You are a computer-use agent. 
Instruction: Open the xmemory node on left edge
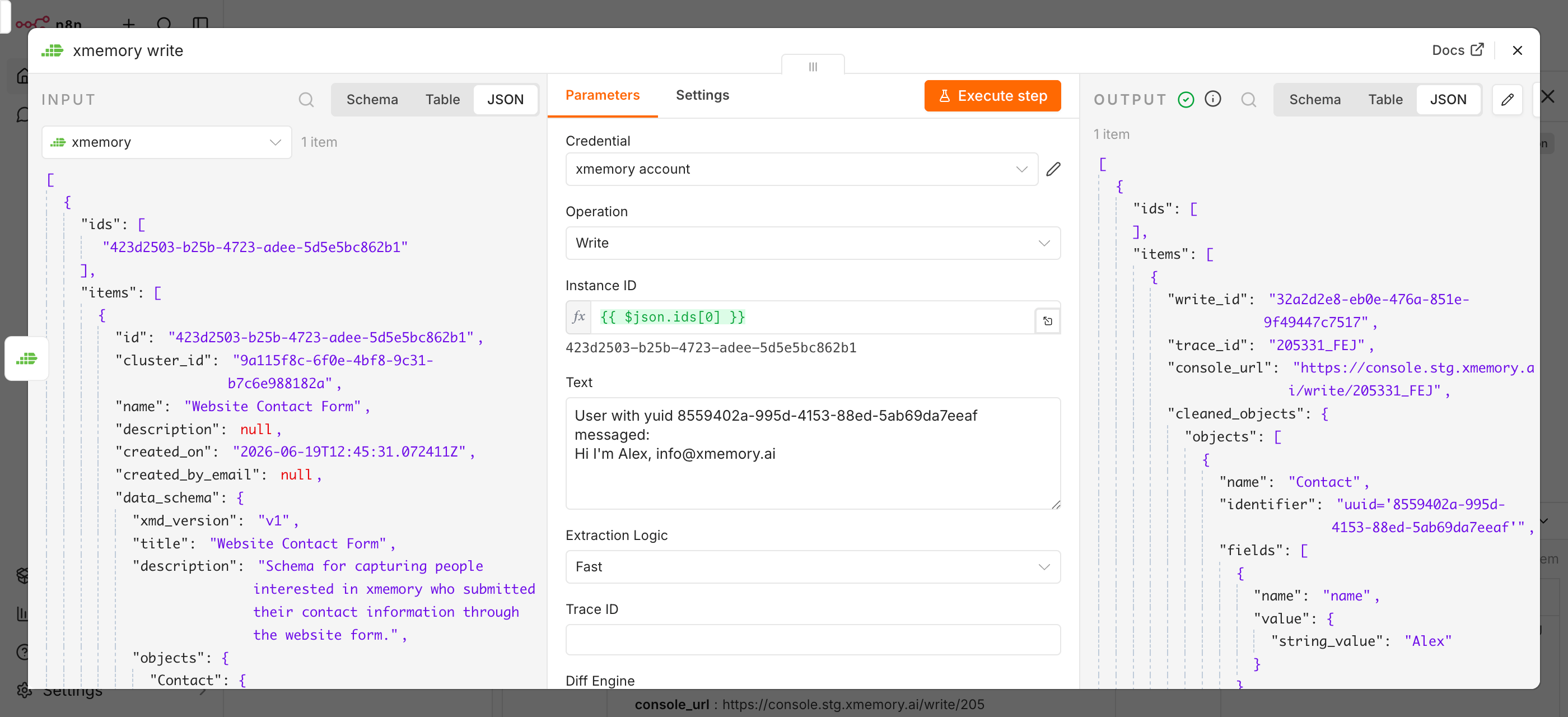[x=26, y=358]
